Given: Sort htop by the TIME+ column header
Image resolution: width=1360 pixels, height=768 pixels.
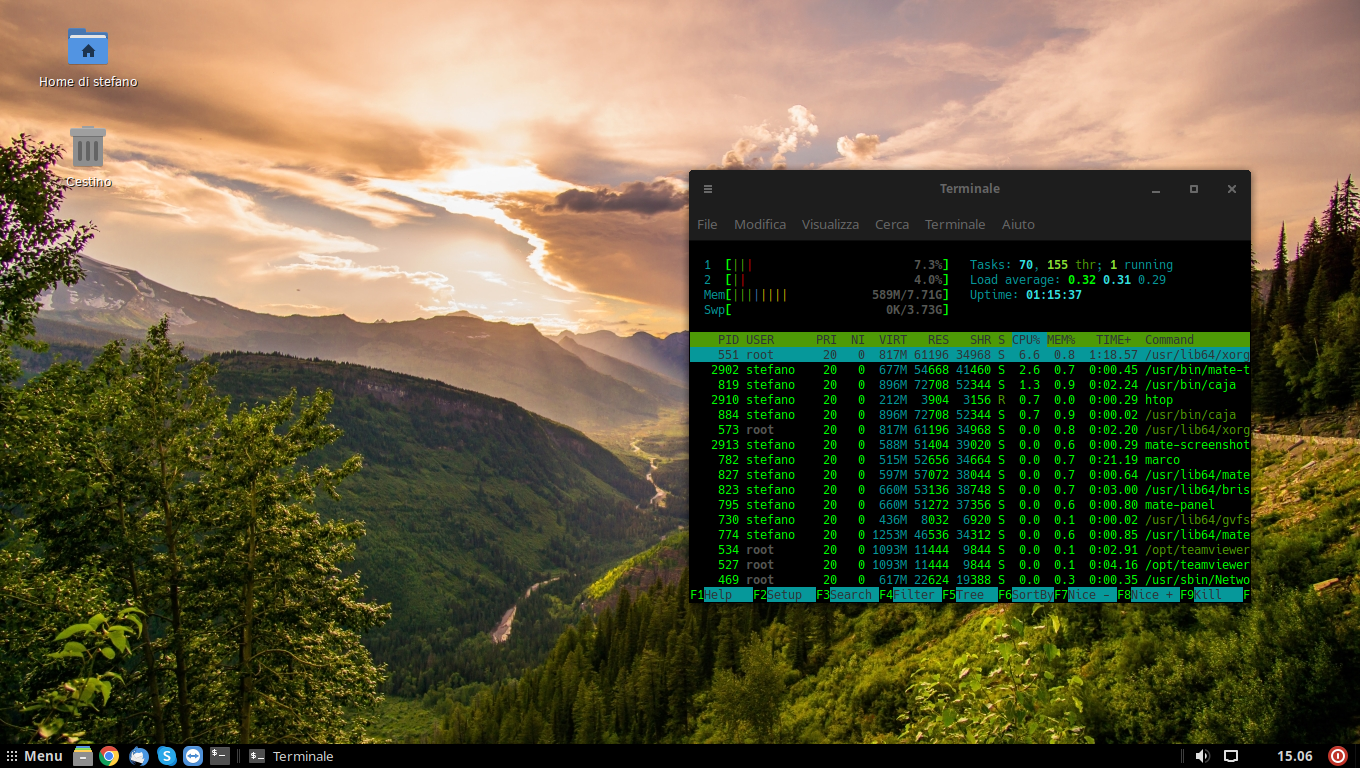Looking at the screenshot, I should [1113, 340].
